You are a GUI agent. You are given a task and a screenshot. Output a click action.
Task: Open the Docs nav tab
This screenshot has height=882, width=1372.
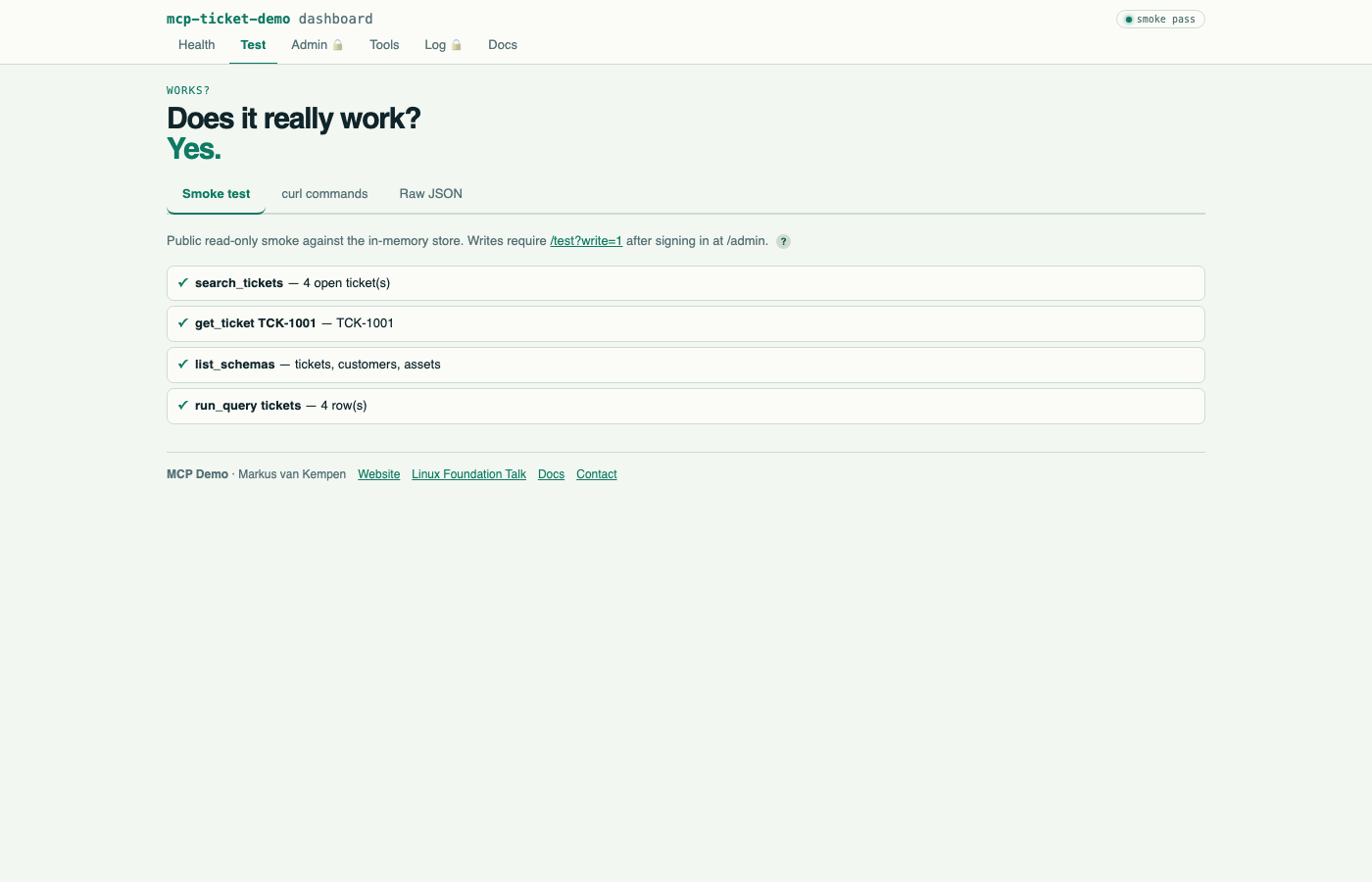pyautogui.click(x=503, y=45)
